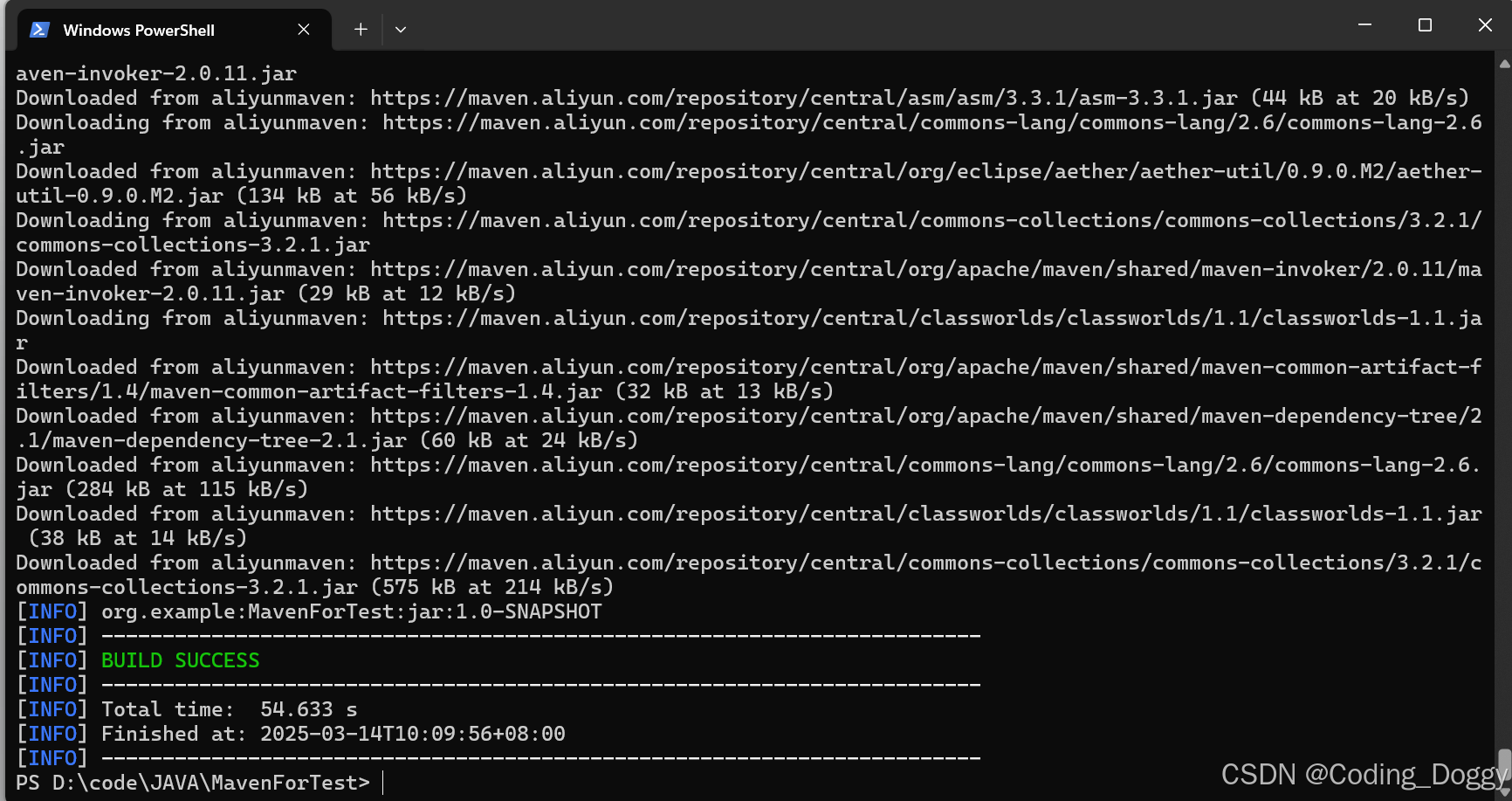1512x801 pixels.
Task: Click the Finished at timestamp line
Action: point(332,733)
